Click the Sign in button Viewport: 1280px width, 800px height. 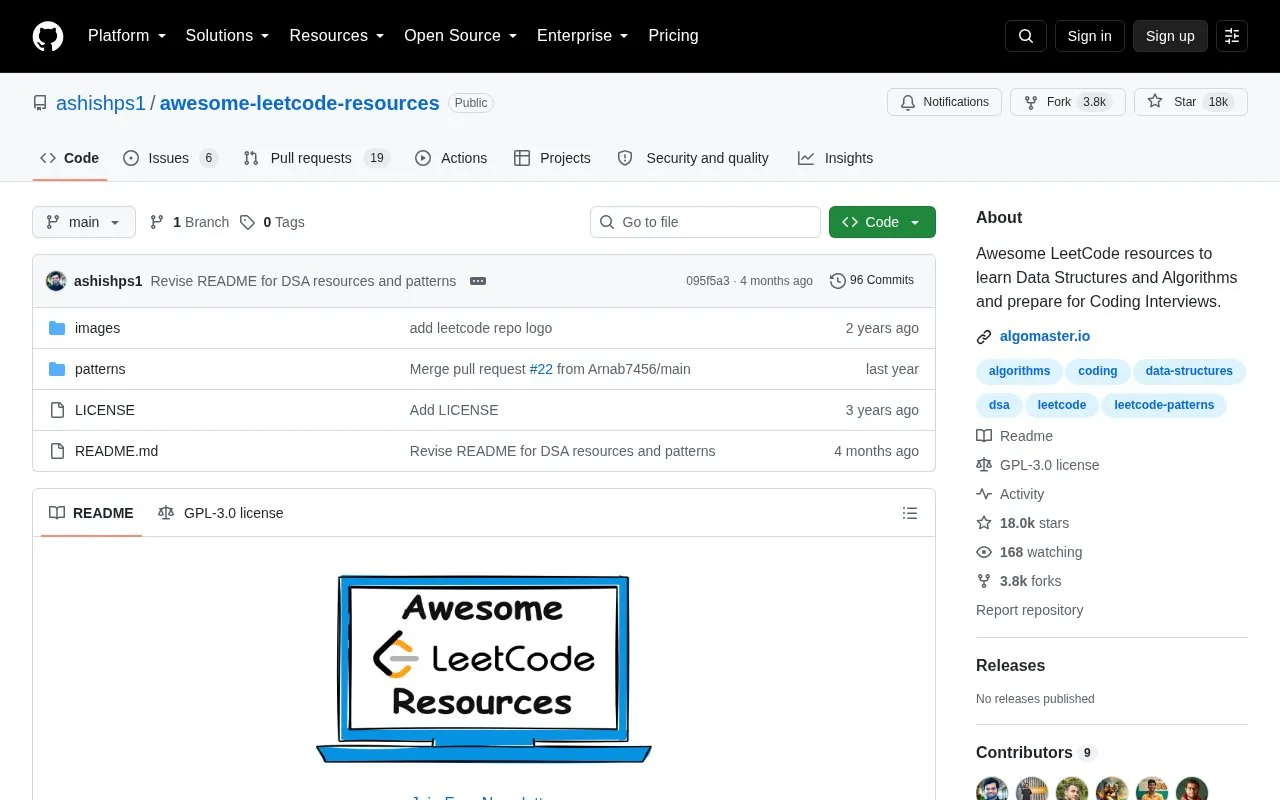pos(1089,36)
